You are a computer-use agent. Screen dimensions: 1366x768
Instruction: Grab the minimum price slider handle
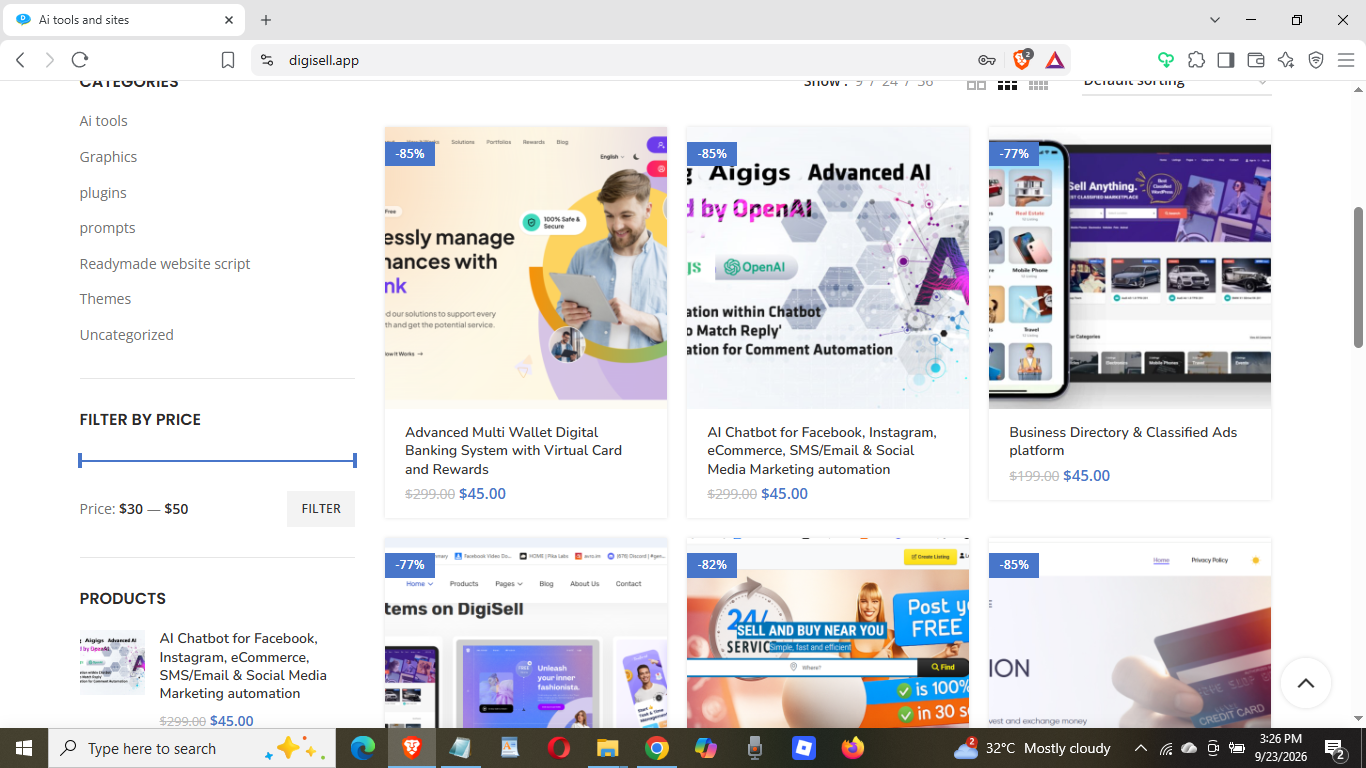click(81, 461)
